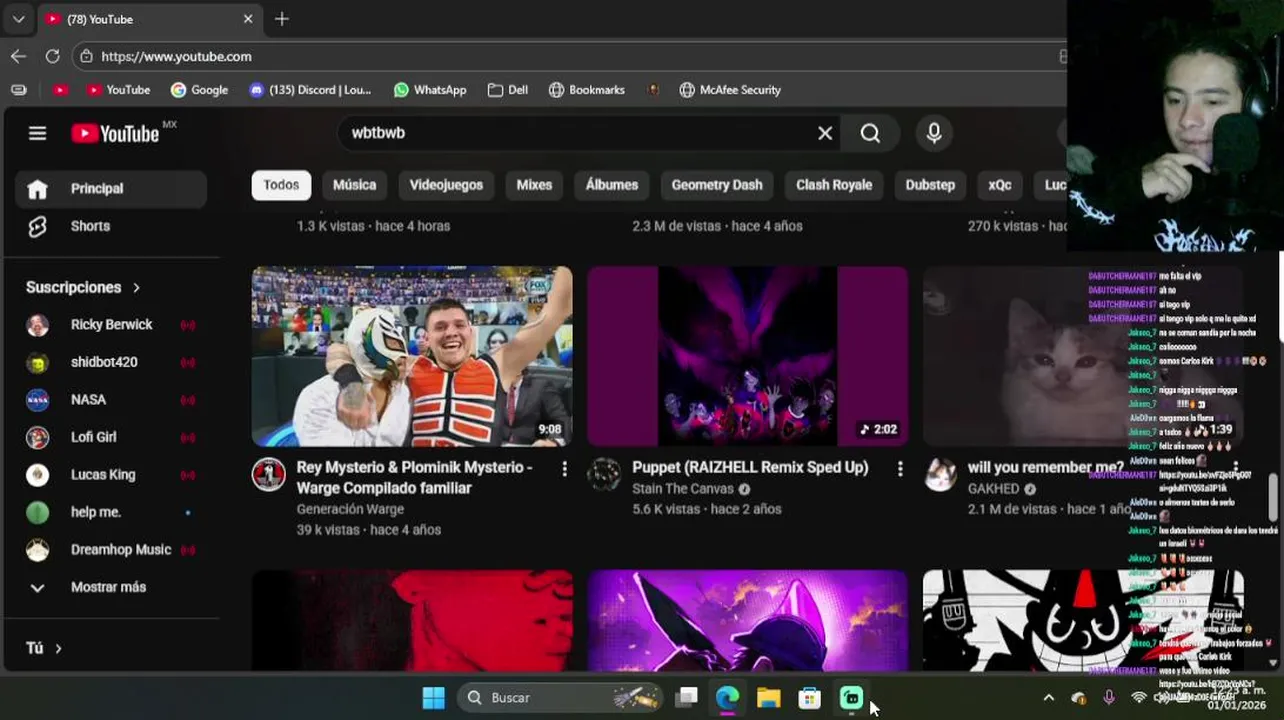Screen dimensions: 1284x720
Task: Open options menu for Puppet video
Action: (x=899, y=468)
